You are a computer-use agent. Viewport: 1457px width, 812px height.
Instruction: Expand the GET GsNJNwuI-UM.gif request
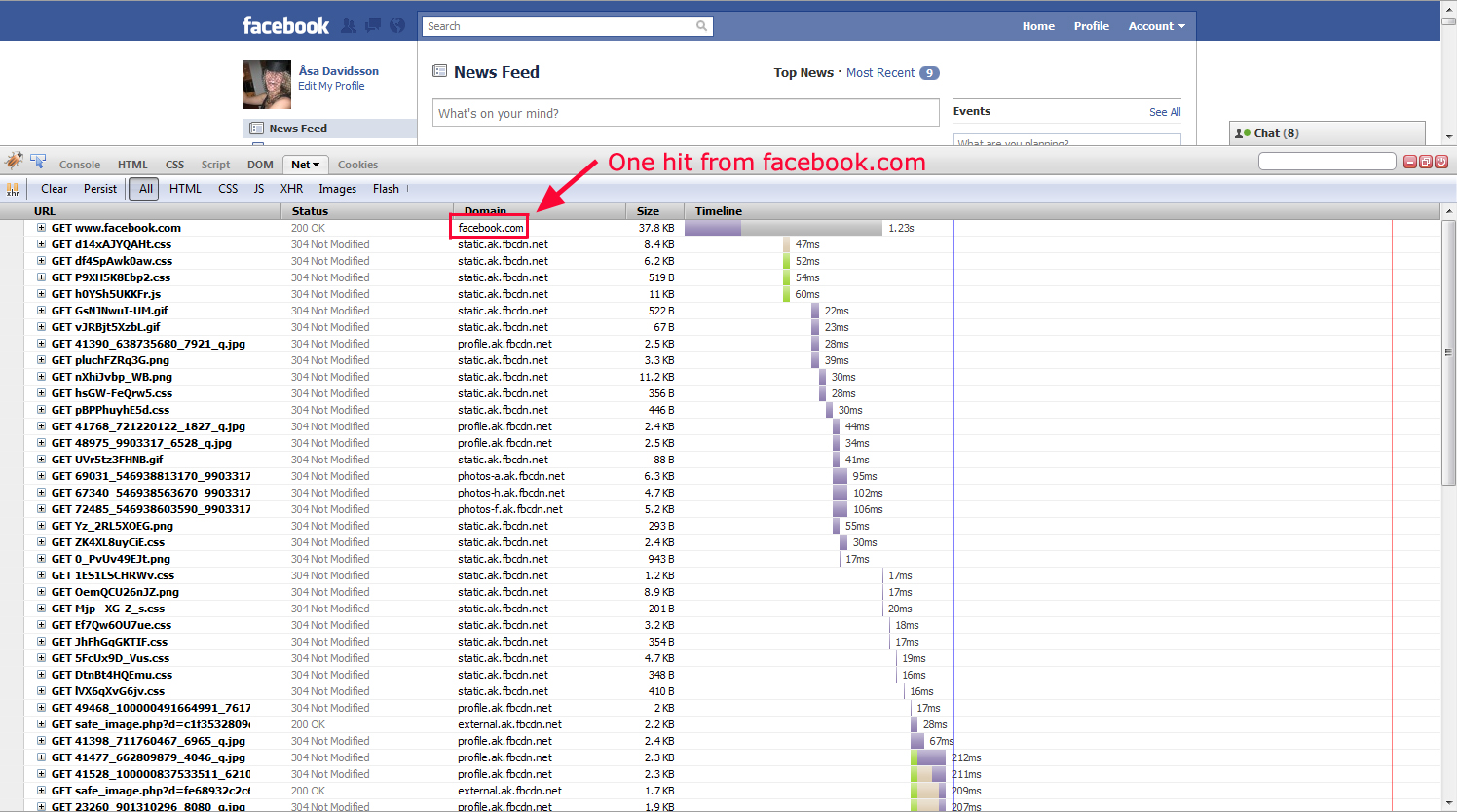(42, 311)
